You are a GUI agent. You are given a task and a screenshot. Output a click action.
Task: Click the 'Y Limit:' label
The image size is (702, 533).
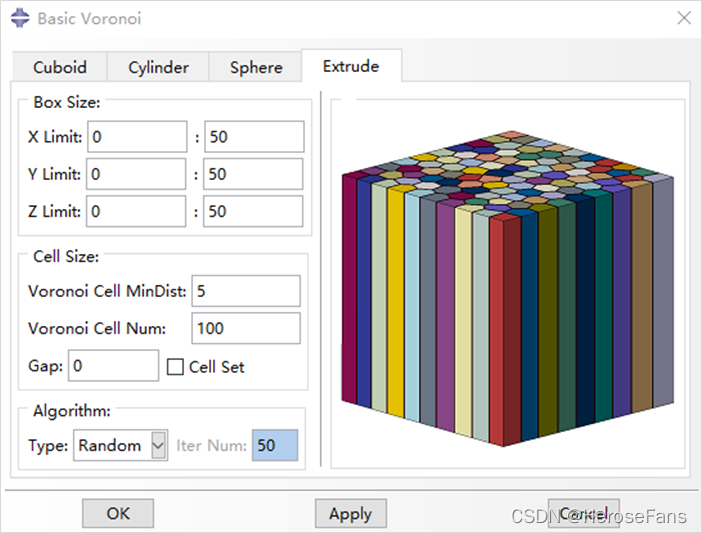coord(54,174)
